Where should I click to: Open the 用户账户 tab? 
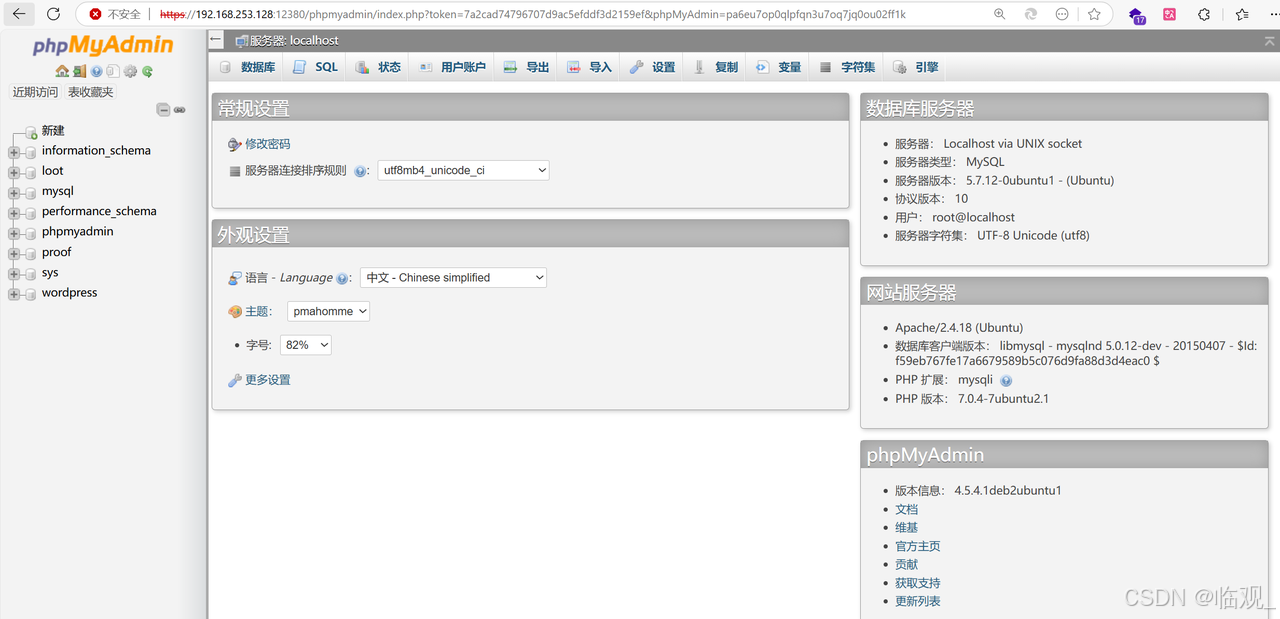coord(452,67)
